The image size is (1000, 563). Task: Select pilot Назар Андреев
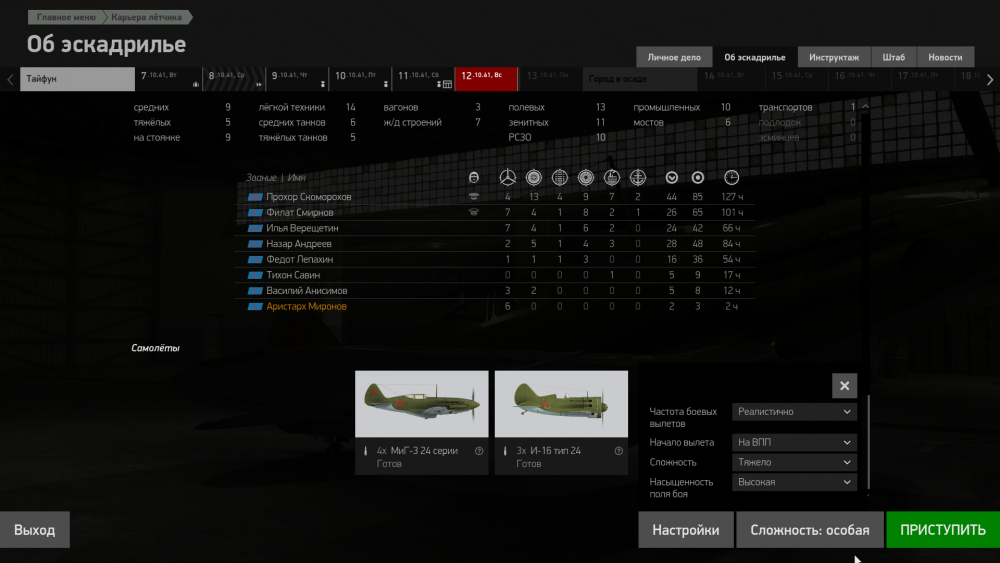pos(494,244)
